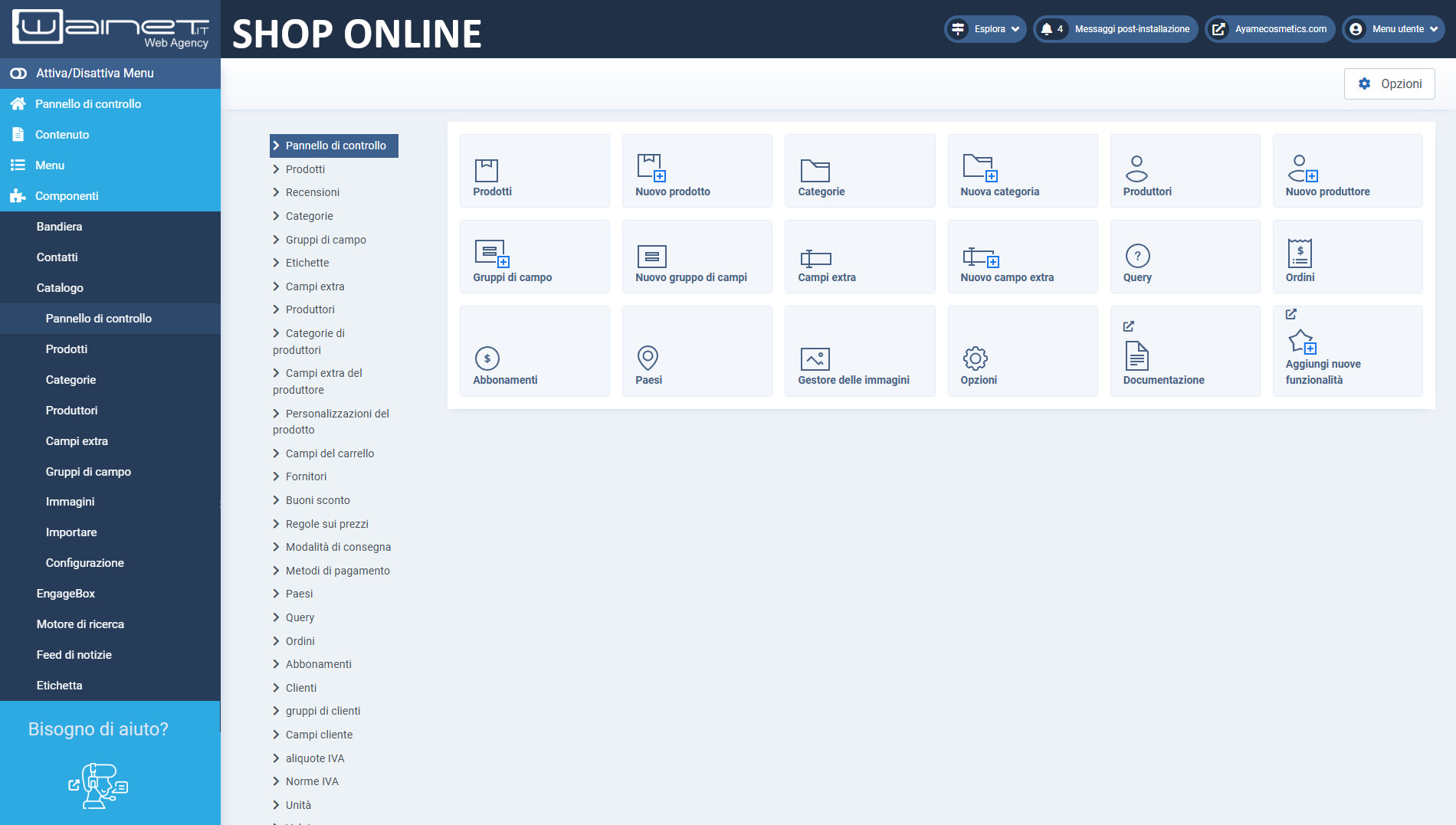
Task: Click the notification bell icon in header
Action: pos(1046,29)
